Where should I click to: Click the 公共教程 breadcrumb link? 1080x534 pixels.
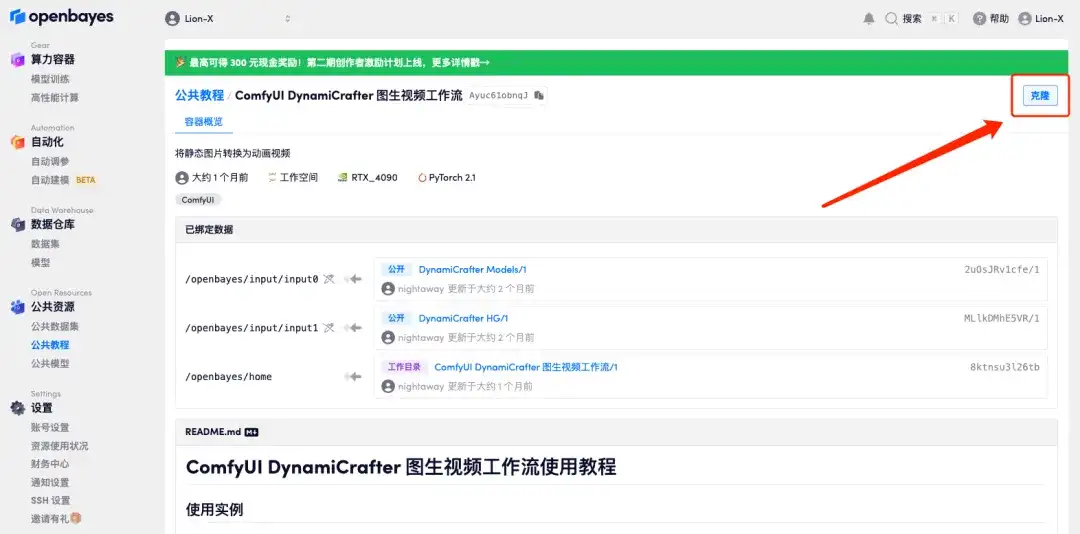(199, 96)
